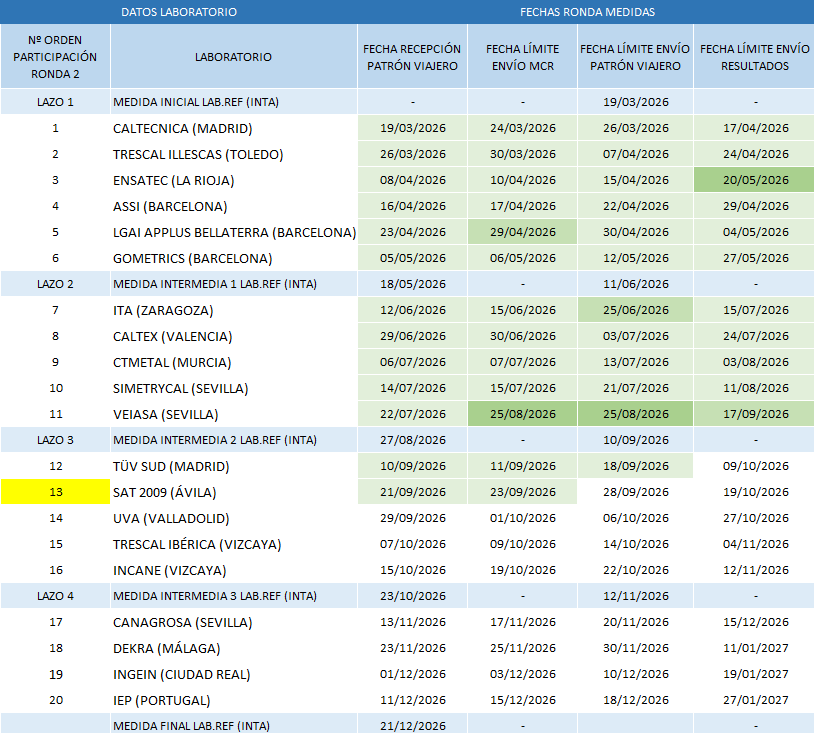Screen dimensions: 814x733
Task: Click the 11/08/2026 results date for SIMETRYCAL
Action: (754, 388)
